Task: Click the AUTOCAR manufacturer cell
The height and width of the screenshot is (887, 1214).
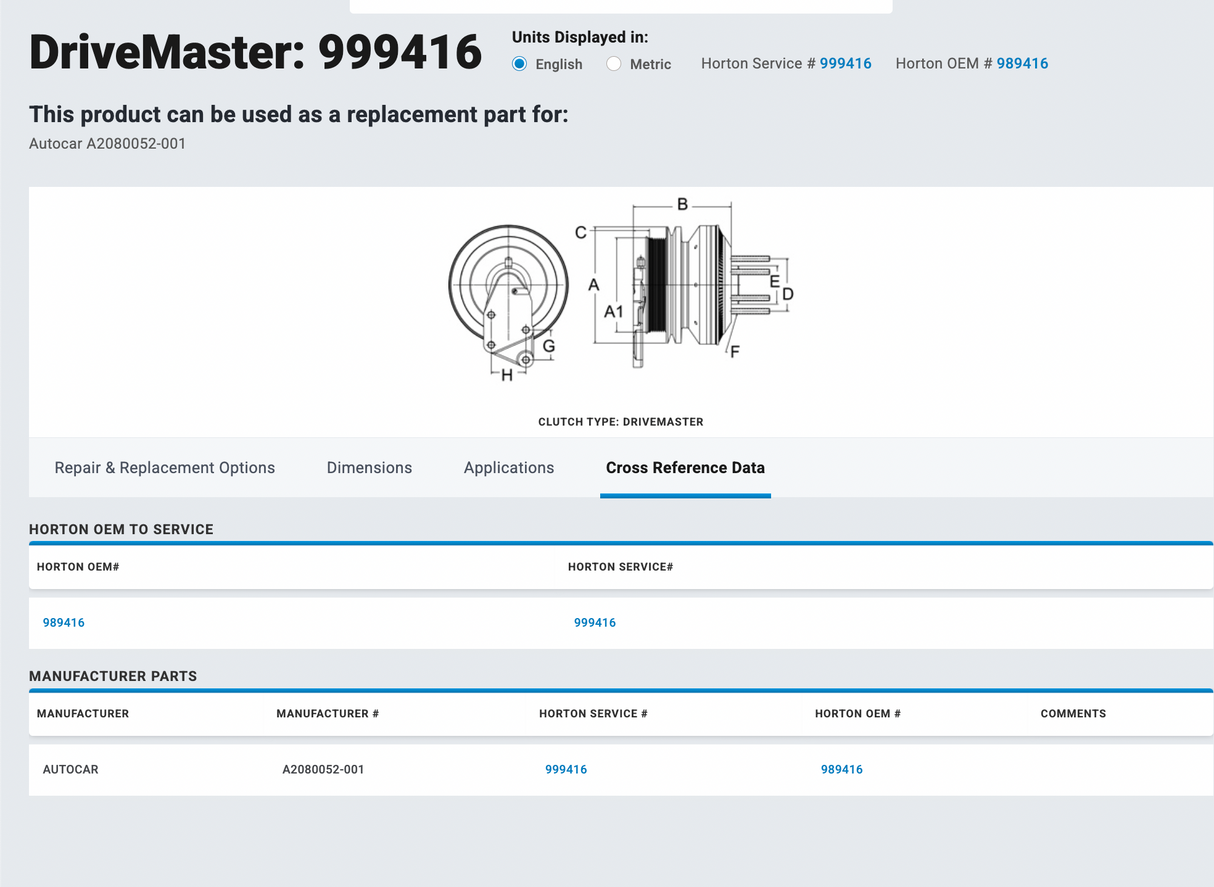Action: pyautogui.click(x=71, y=770)
